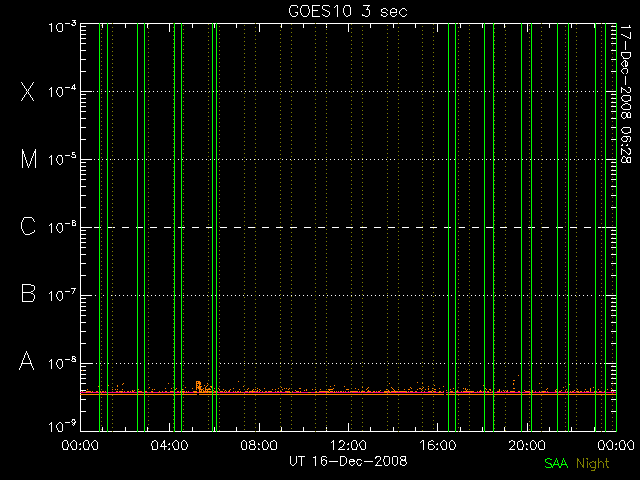Click the B flare class label
Screen dimensions: 640x480
[28, 293]
